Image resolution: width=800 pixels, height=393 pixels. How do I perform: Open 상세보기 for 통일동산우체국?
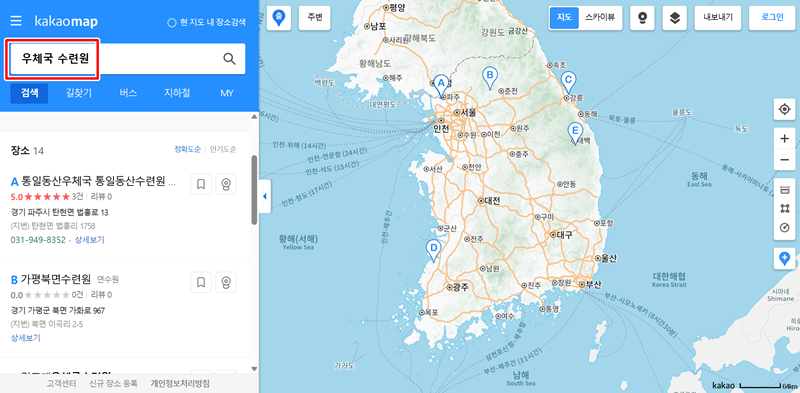point(90,240)
